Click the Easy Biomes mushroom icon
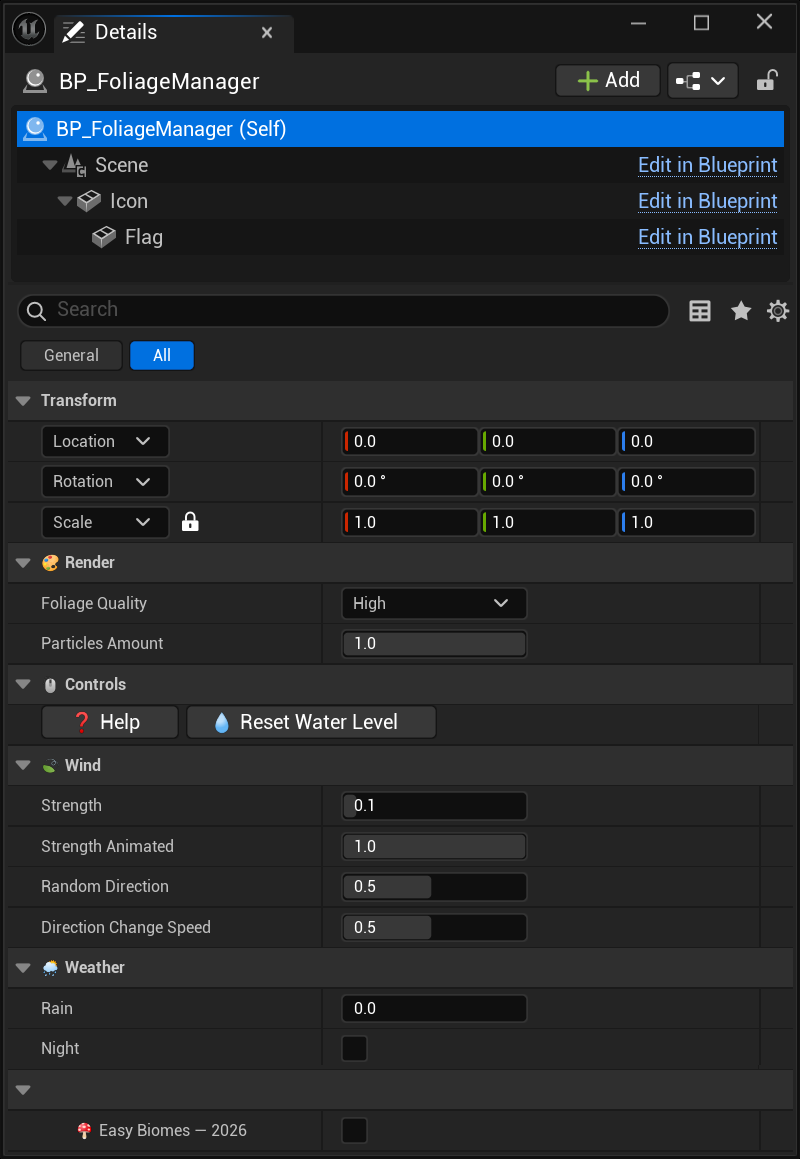The height and width of the screenshot is (1159, 800). [84, 1130]
